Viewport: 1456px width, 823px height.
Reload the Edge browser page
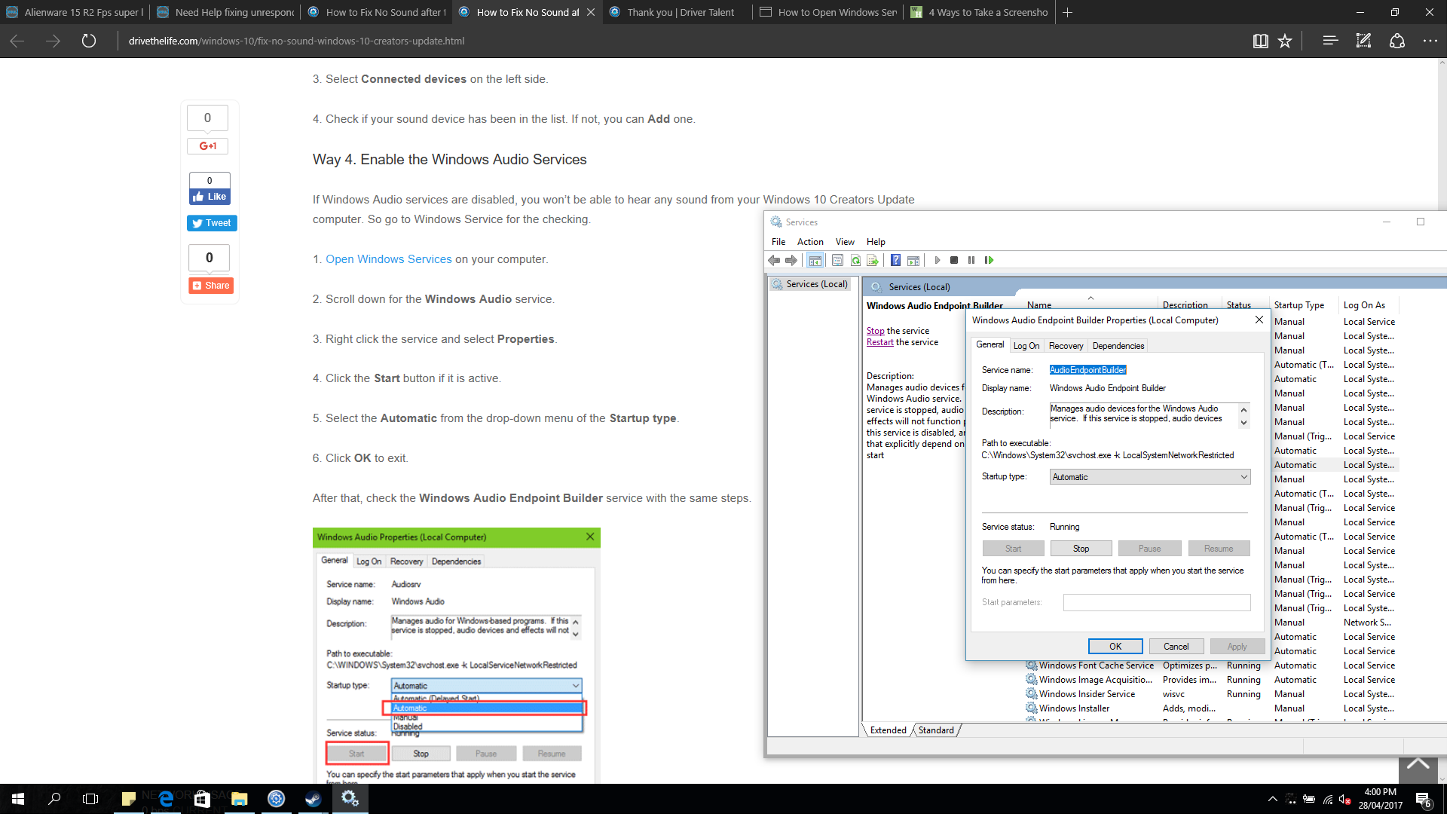click(x=89, y=41)
